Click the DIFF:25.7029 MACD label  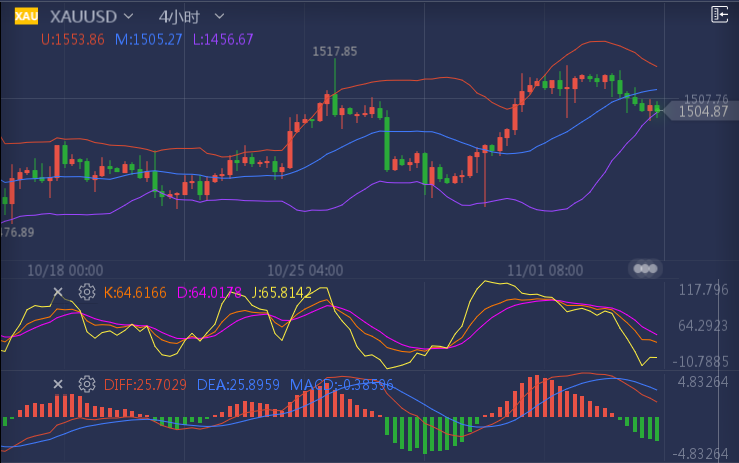(x=145, y=384)
